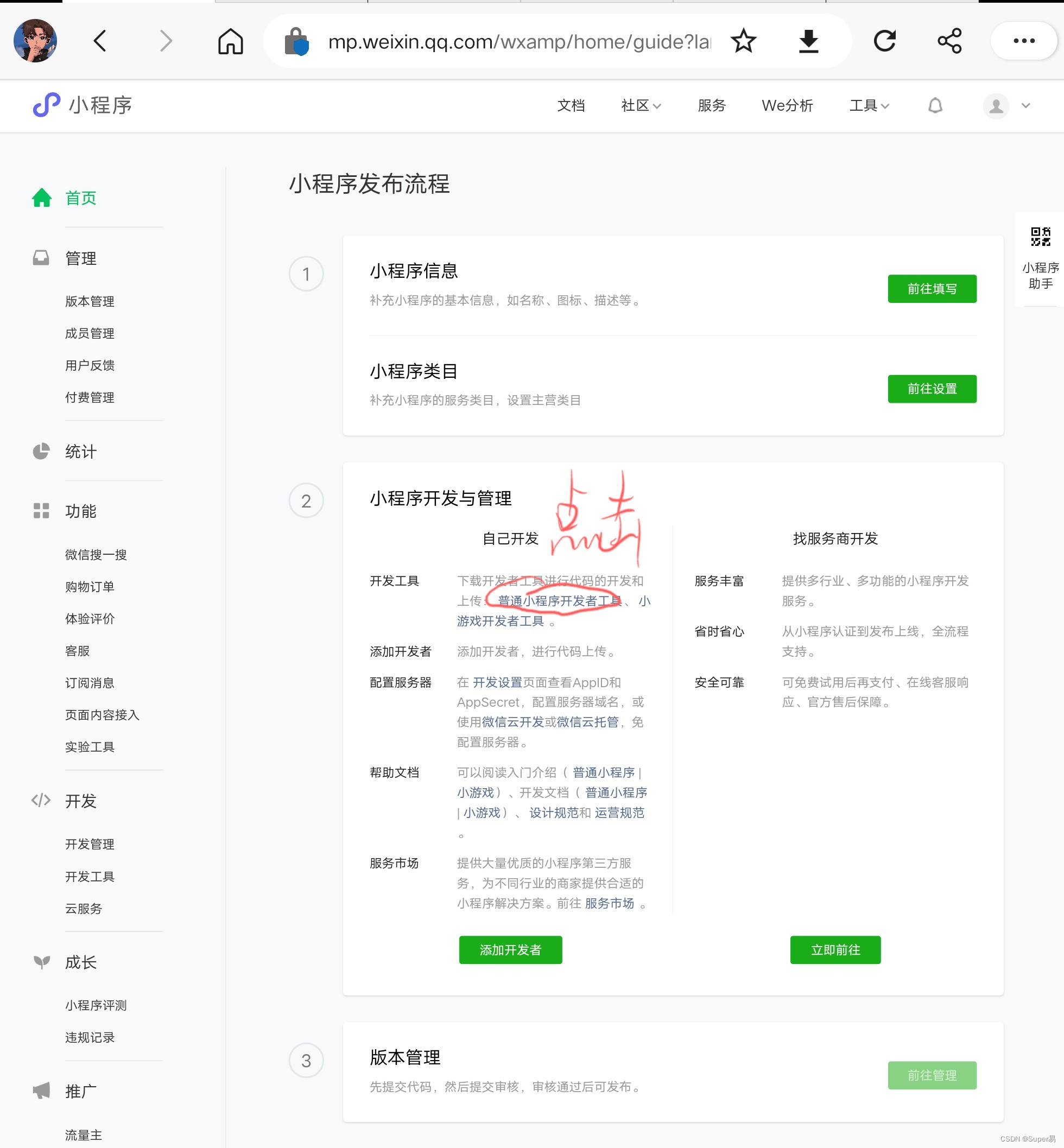The width and height of the screenshot is (1064, 1148).
Task: Open the notification bell
Action: (935, 106)
